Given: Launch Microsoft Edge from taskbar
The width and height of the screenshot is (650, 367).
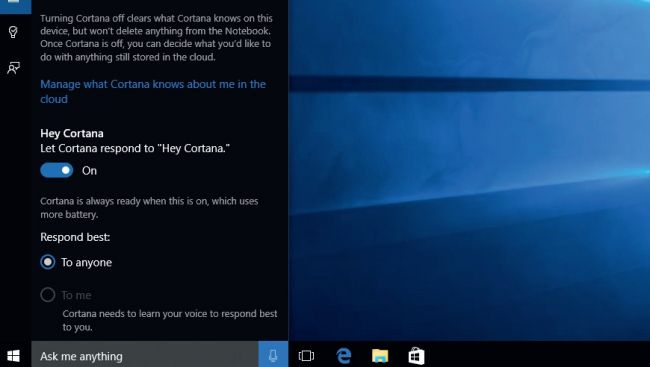Looking at the screenshot, I should click(344, 356).
